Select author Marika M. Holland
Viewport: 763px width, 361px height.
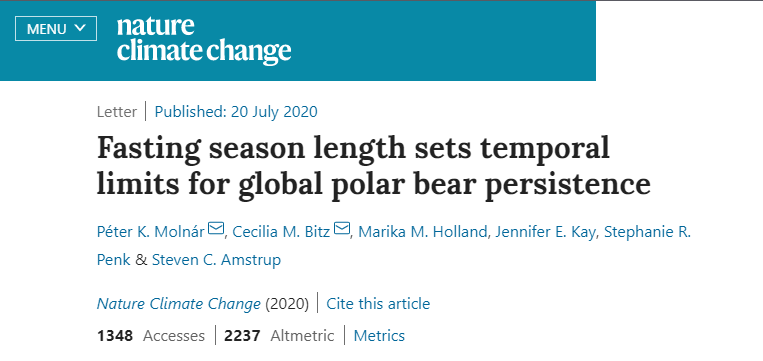422,232
